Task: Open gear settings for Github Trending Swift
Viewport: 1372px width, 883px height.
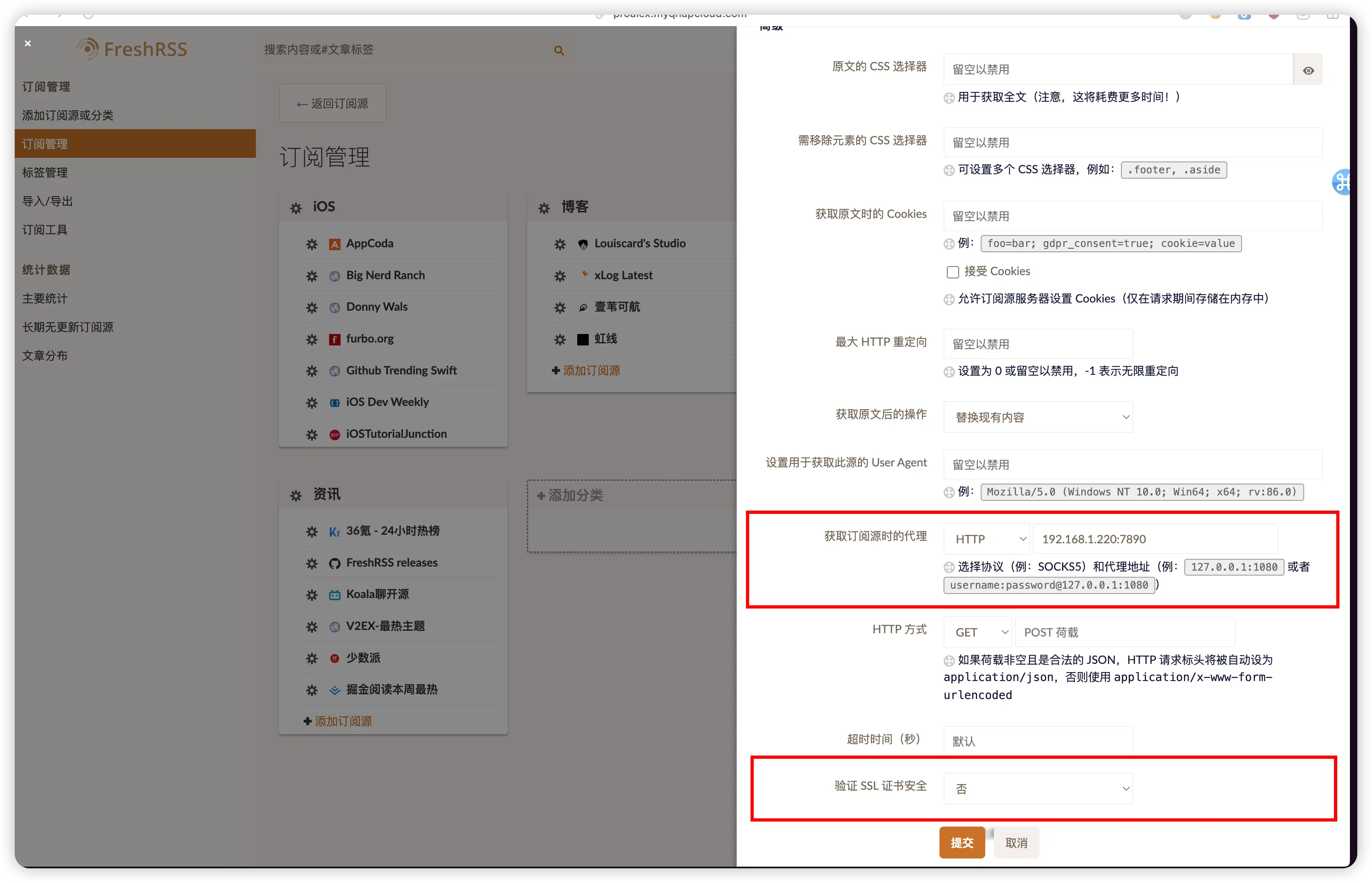Action: click(312, 371)
